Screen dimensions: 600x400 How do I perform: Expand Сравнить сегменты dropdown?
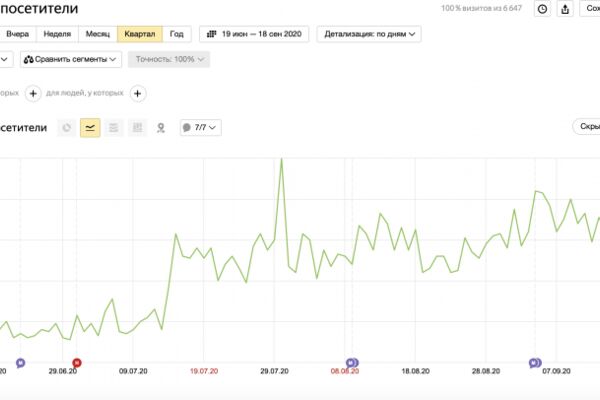pyautogui.click(x=71, y=59)
